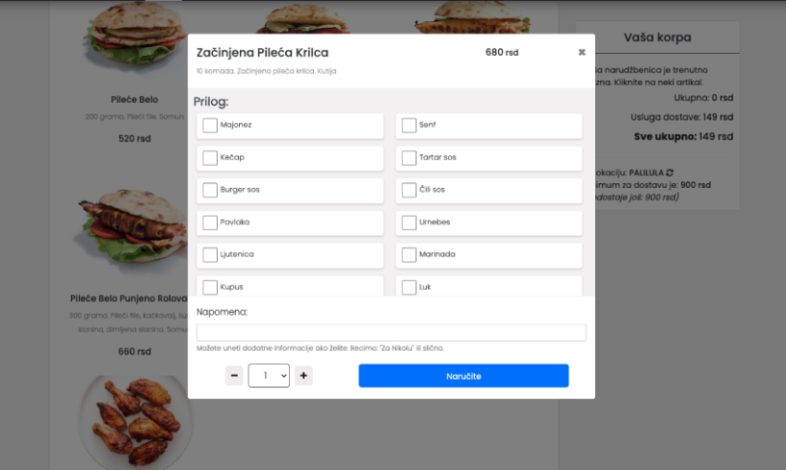Add Pavlaka by ticking its checkbox
Viewport: 786px width, 470px height.
210,222
